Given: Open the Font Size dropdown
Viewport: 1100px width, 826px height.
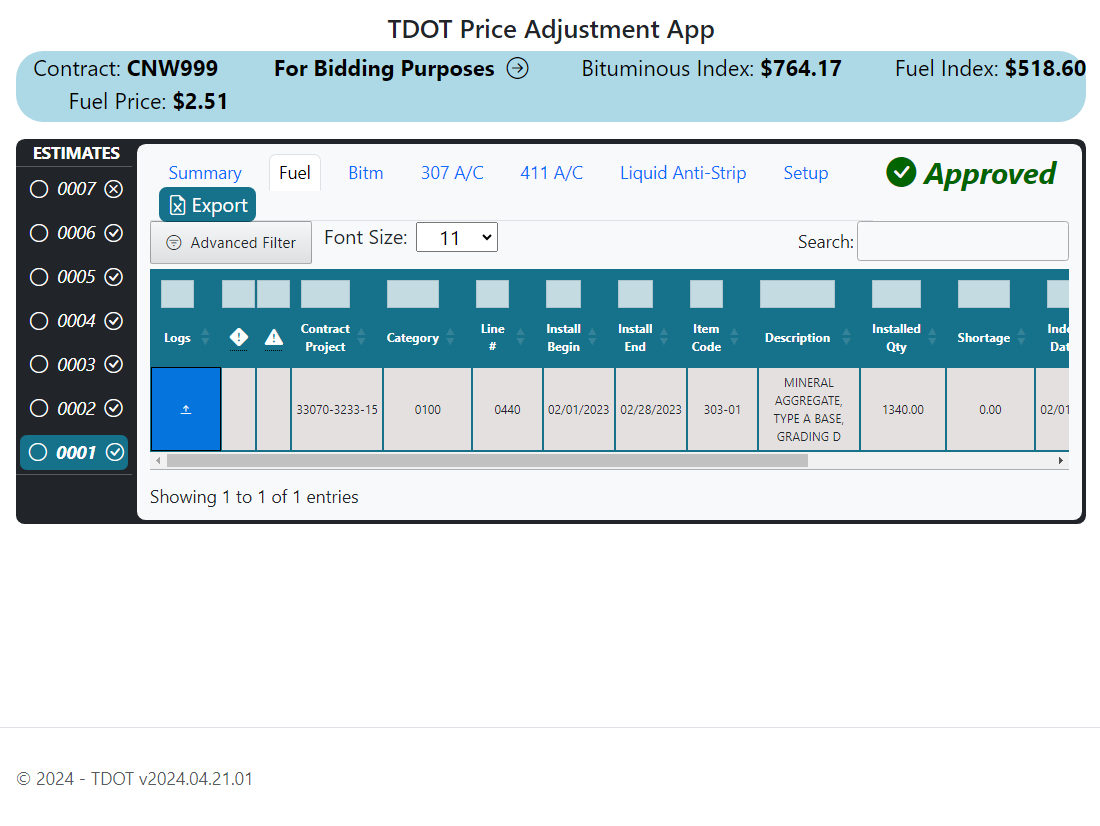Looking at the screenshot, I should point(457,237).
